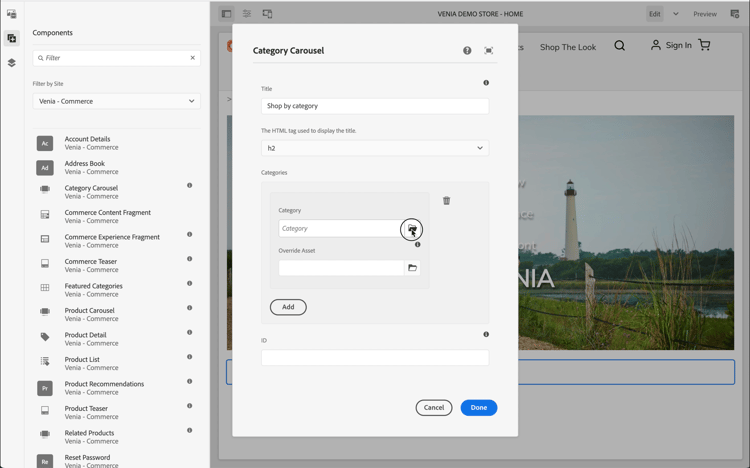Select the Components side panel icon
The width and height of the screenshot is (750, 468).
point(11,38)
